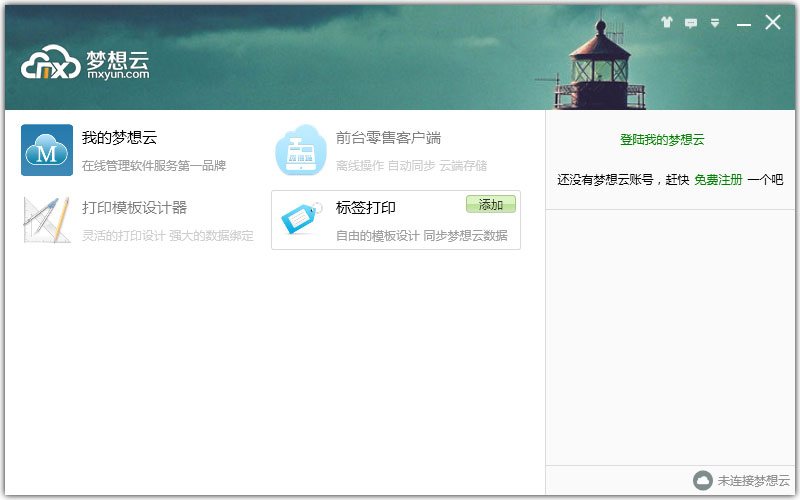Image resolution: width=800 pixels, height=500 pixels.
Task: Click the 灵活的打印设计 强大的数据绑定 description
Action: coord(167,235)
